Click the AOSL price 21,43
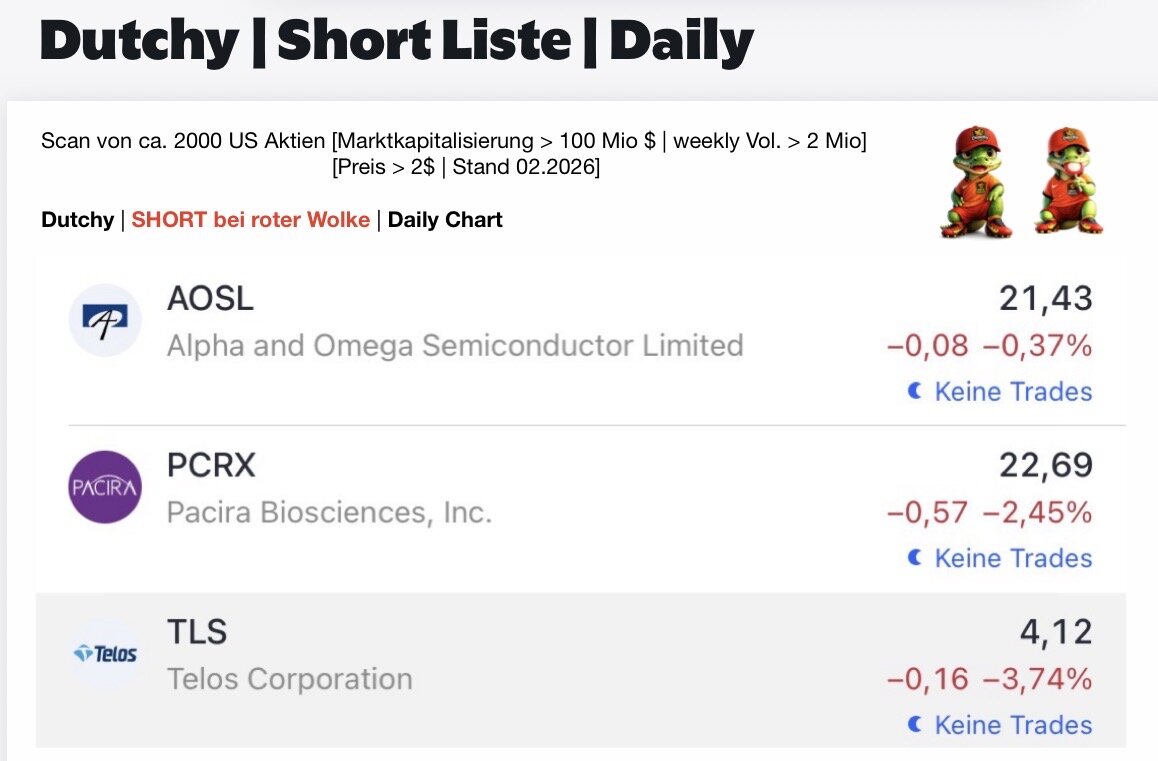The height and width of the screenshot is (761, 1158). pos(1045,298)
